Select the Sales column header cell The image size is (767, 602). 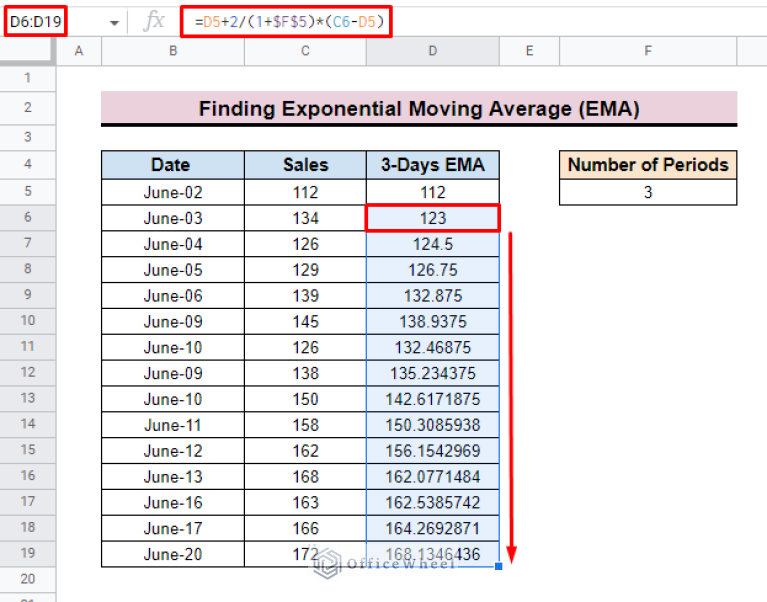point(305,165)
